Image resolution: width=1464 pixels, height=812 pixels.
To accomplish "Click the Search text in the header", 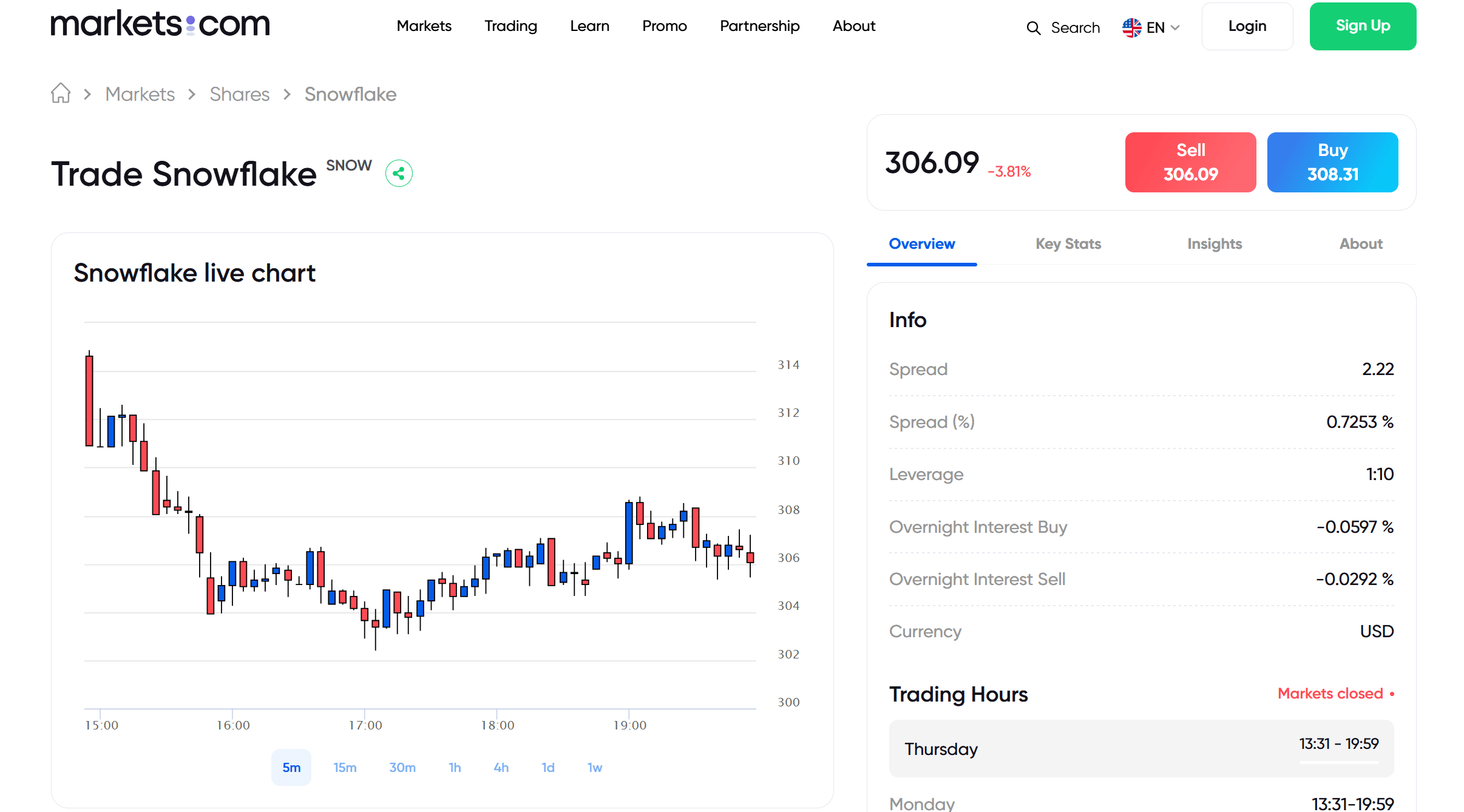I will [1076, 28].
